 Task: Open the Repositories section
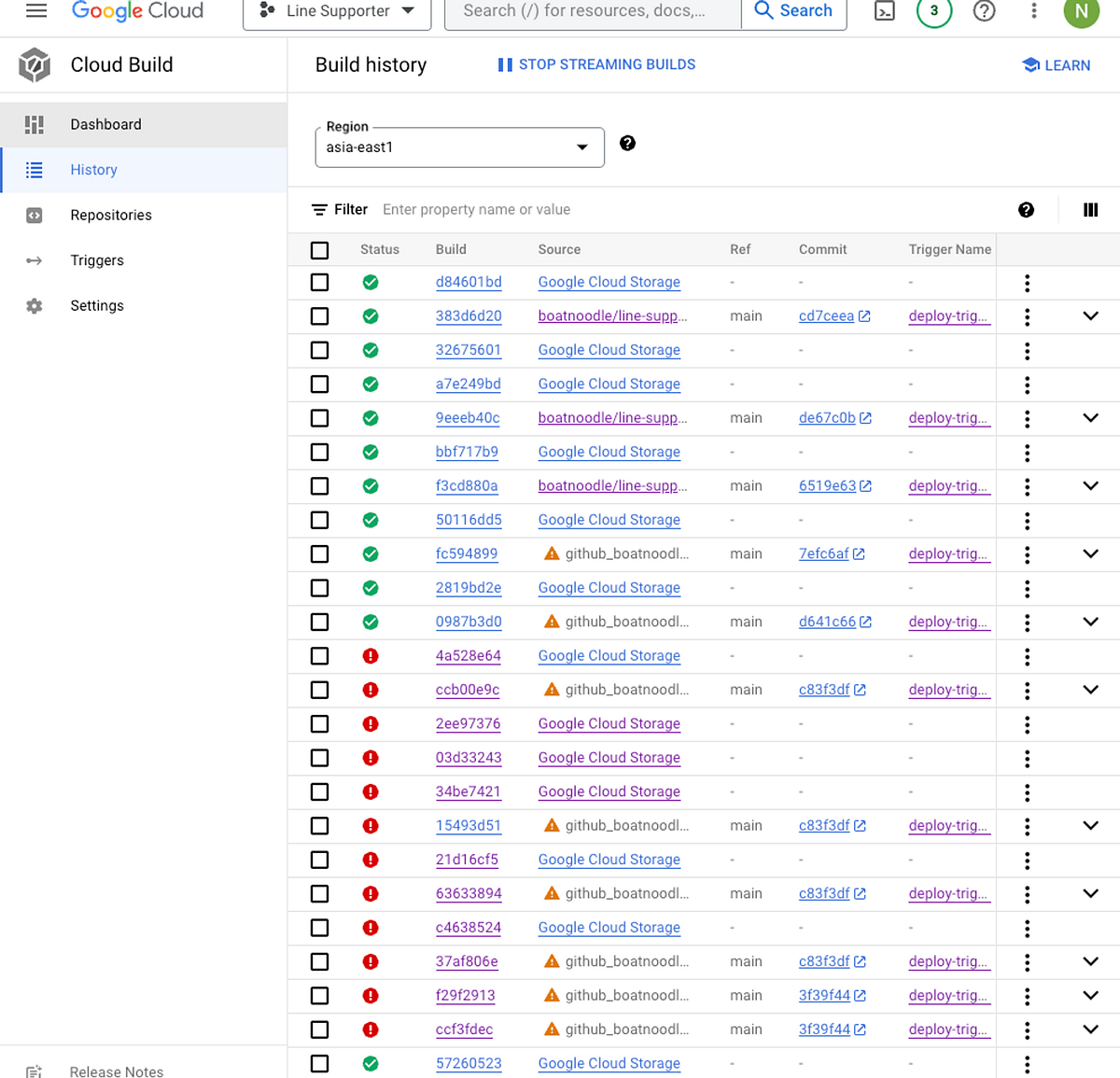[x=111, y=215]
